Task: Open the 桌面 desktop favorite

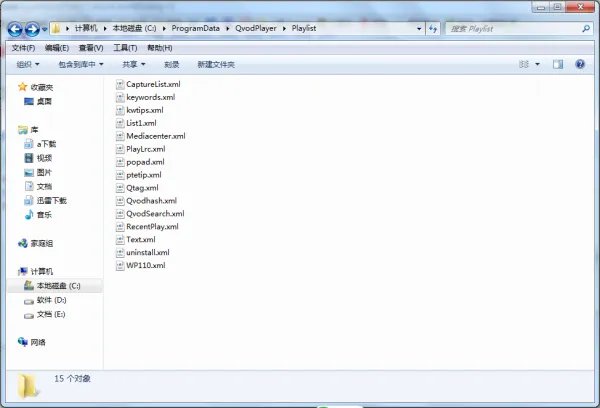Action: [x=43, y=101]
